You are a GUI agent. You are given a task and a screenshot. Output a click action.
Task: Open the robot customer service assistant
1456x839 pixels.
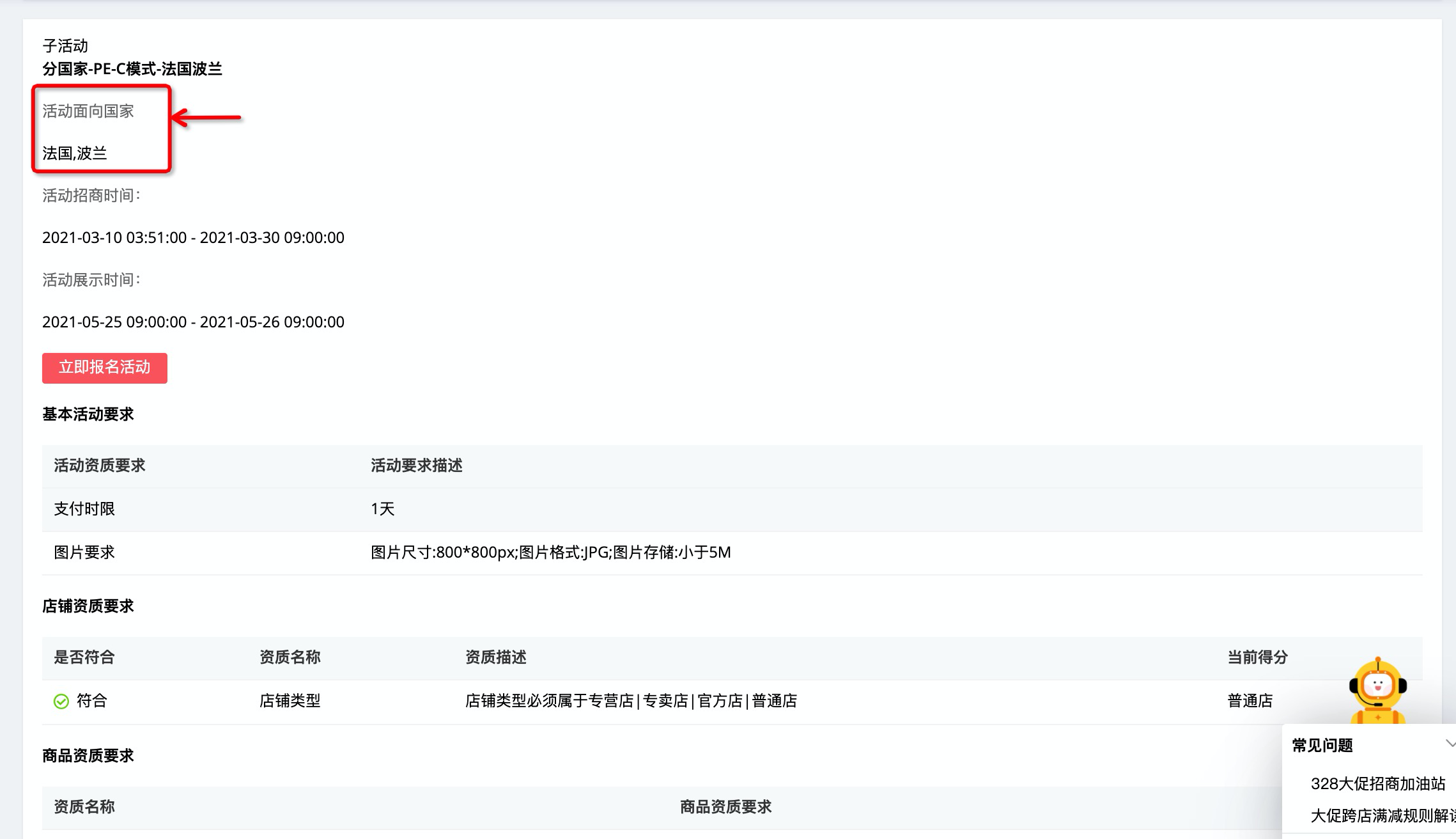tap(1377, 690)
